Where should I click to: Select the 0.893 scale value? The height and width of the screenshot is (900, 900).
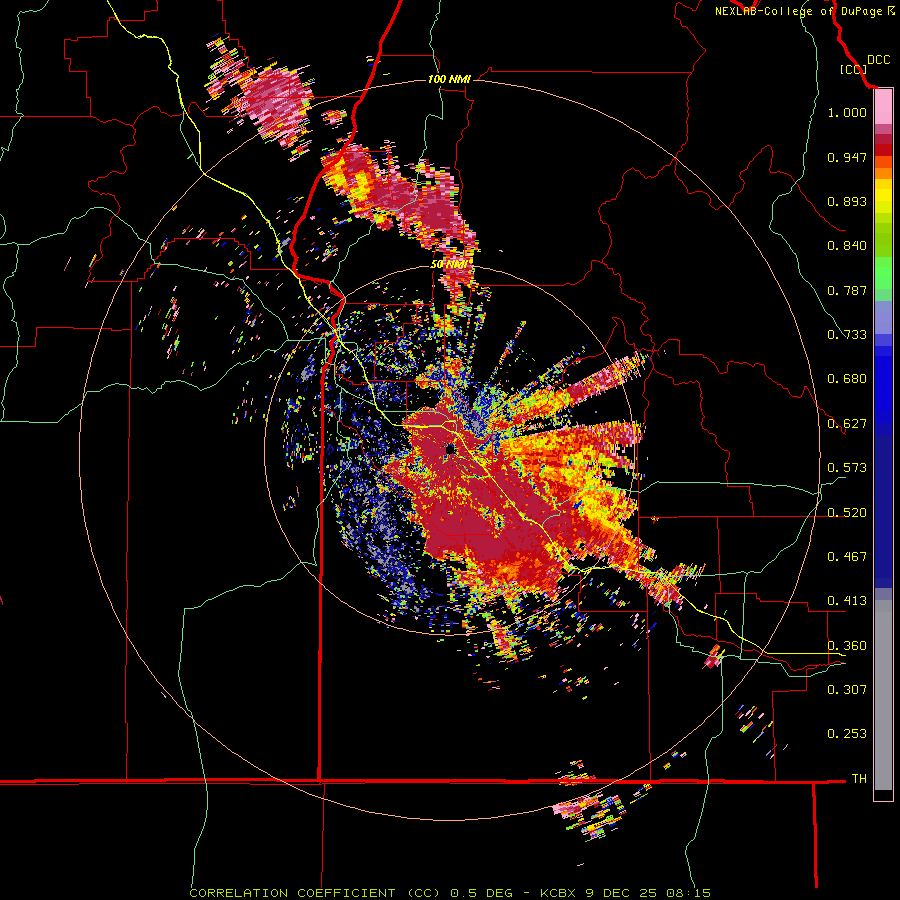tap(847, 201)
